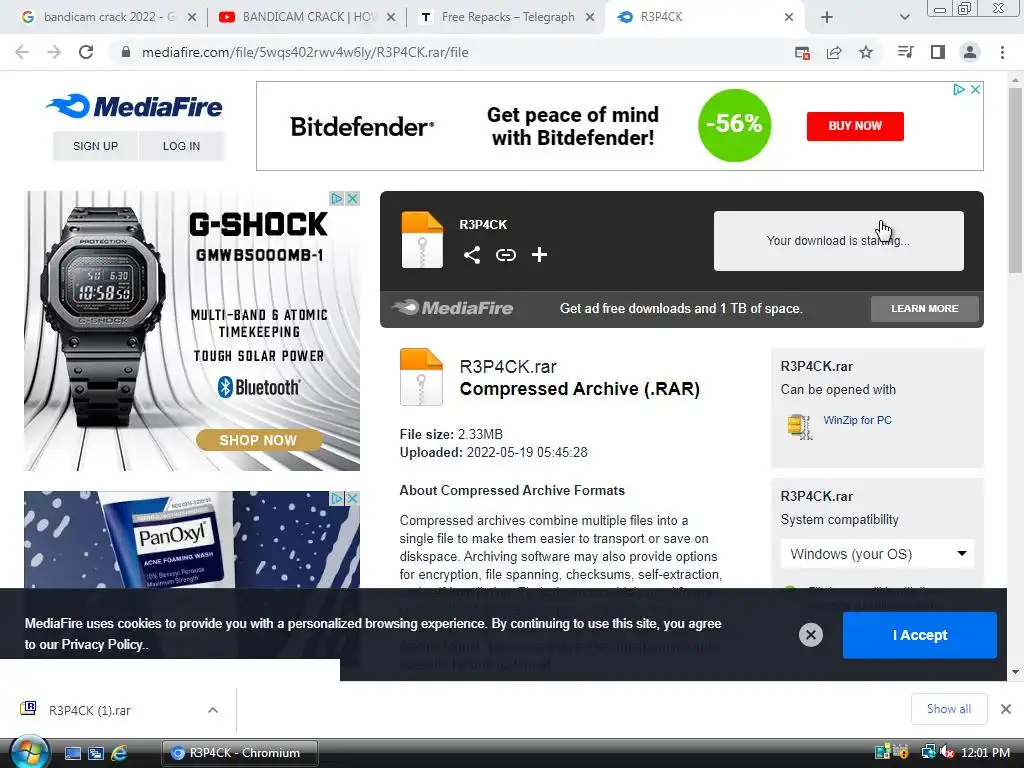Close the Free Repacks Telegraph tab
The image size is (1024, 768).
point(590,18)
